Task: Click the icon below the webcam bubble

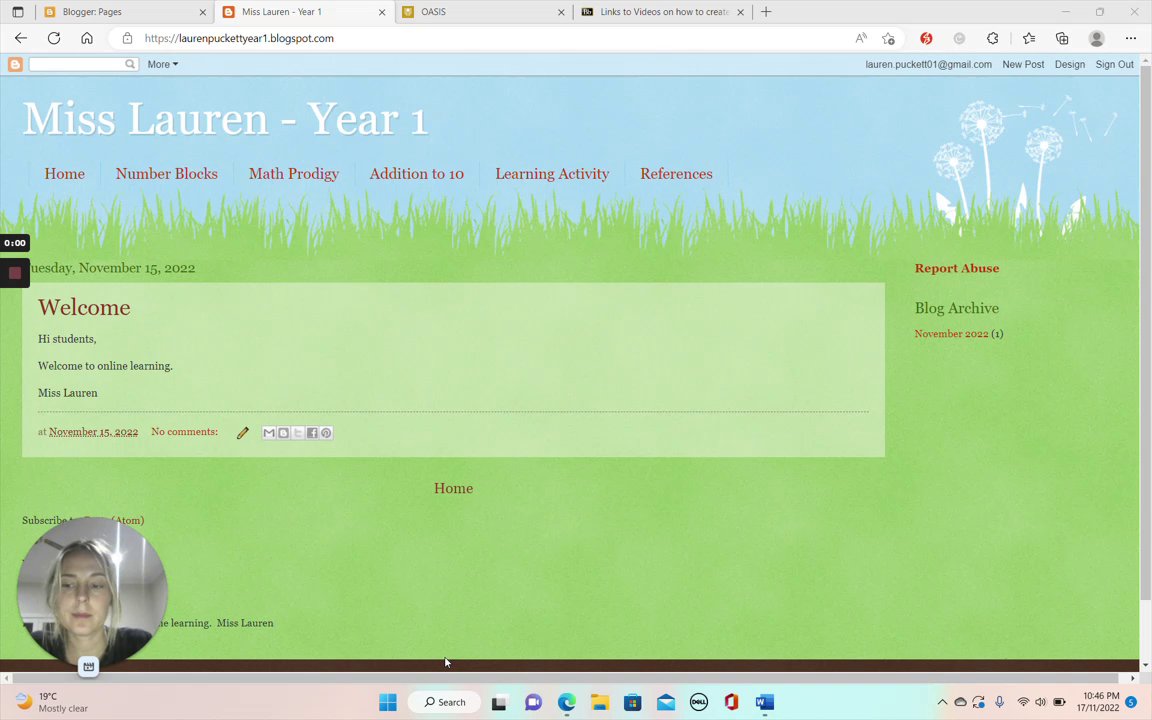Action: point(88,666)
